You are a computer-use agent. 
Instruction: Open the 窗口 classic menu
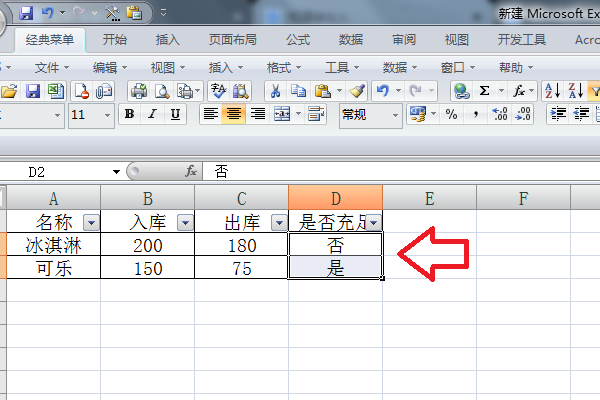click(x=458, y=68)
